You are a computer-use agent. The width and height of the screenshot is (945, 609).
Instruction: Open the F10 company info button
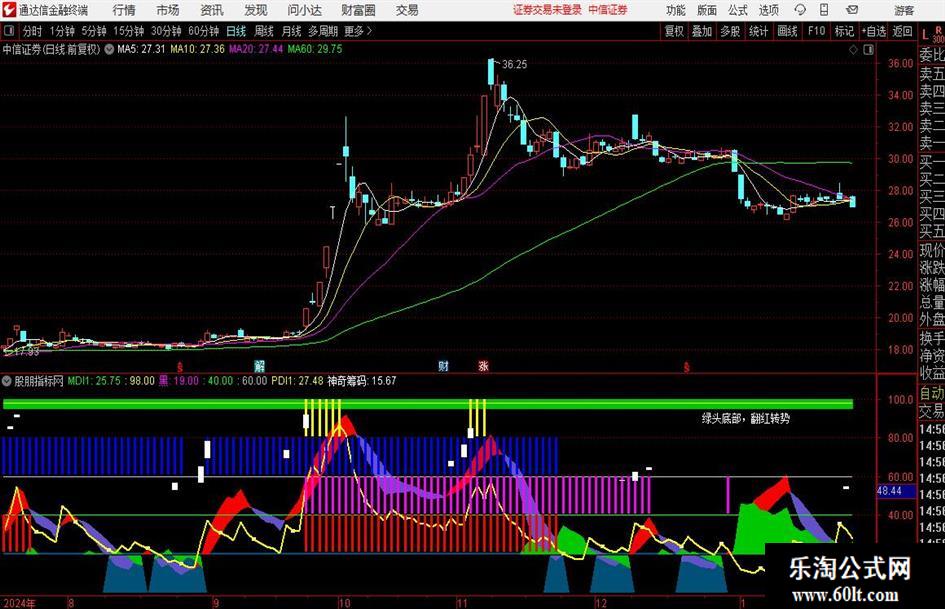tap(817, 31)
